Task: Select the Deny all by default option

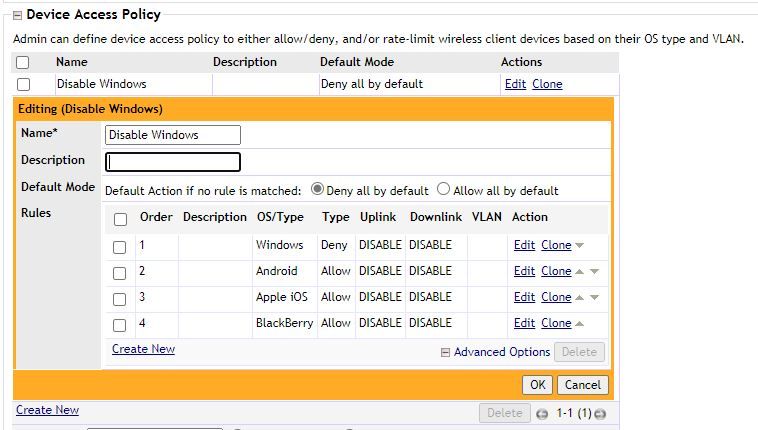Action: coord(317,189)
